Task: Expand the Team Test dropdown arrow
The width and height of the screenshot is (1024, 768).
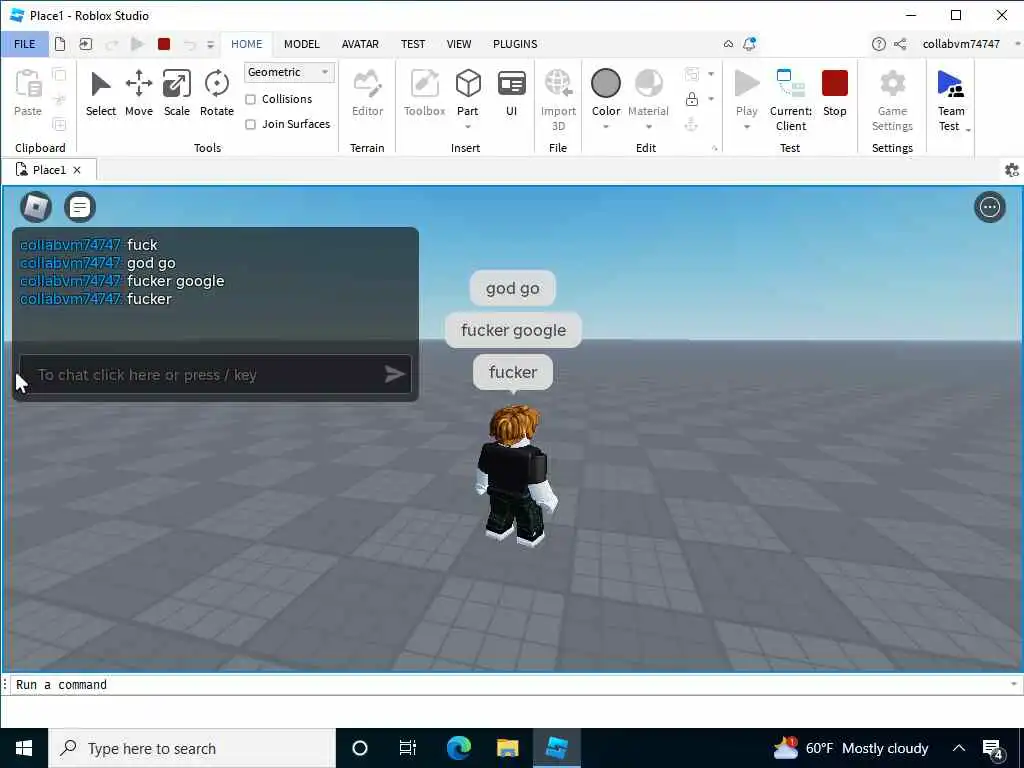Action: (x=968, y=131)
